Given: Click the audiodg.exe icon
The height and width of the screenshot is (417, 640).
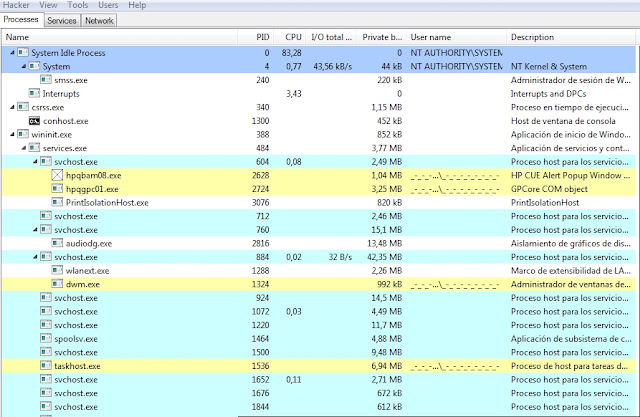Looking at the screenshot, I should coord(57,243).
